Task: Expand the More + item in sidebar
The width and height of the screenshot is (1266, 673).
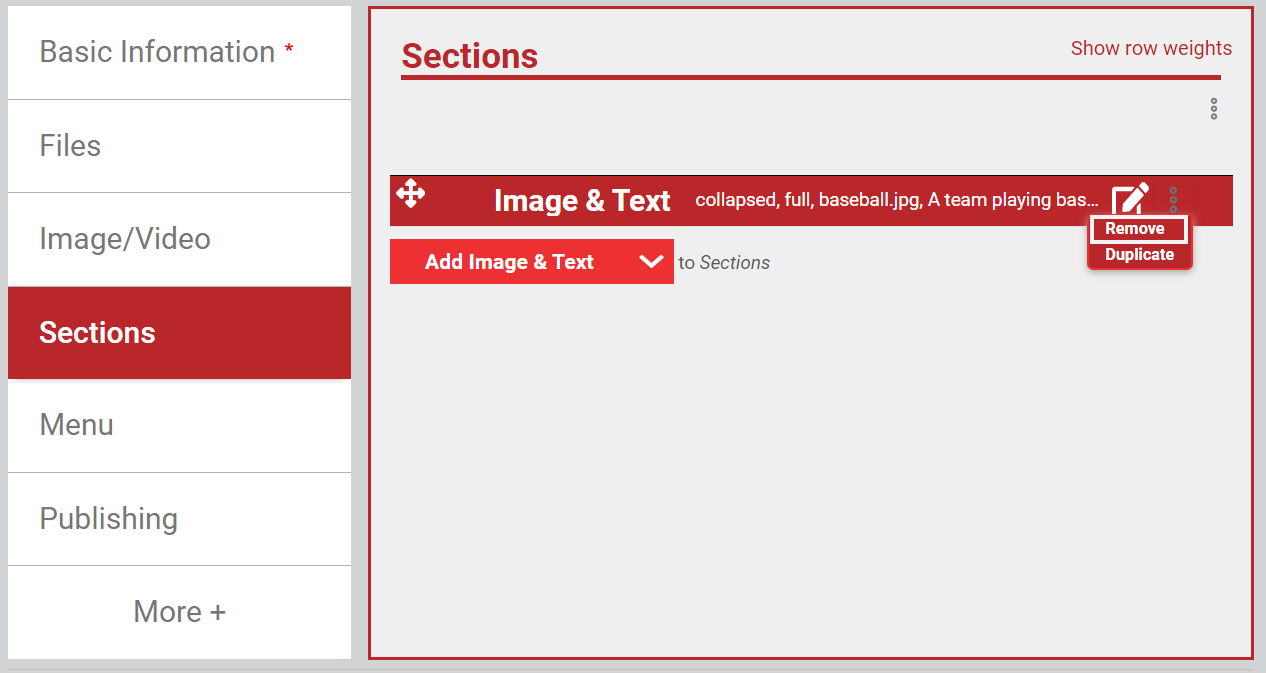Action: point(180,612)
